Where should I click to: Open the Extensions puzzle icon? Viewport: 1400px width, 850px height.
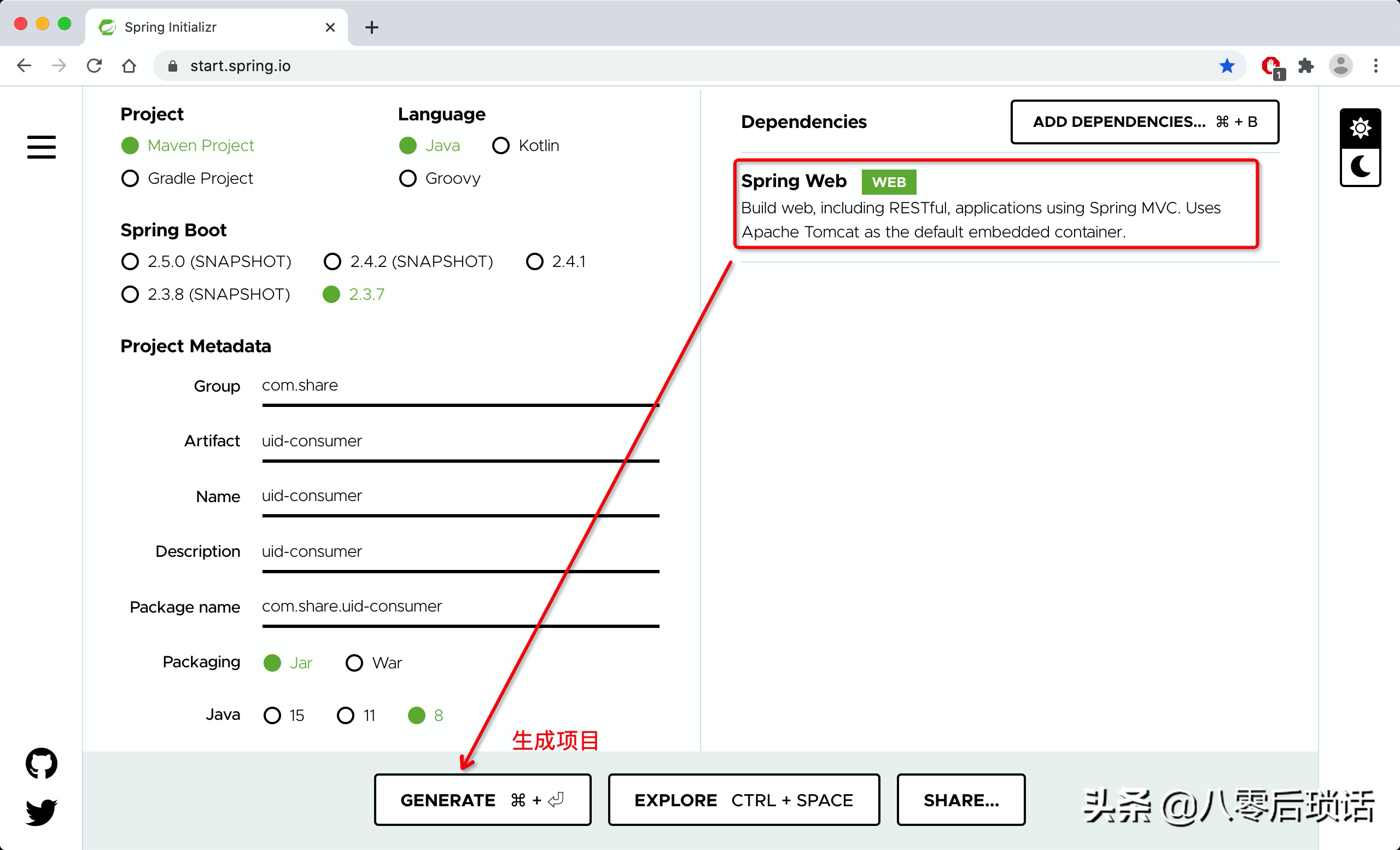pyautogui.click(x=1306, y=66)
